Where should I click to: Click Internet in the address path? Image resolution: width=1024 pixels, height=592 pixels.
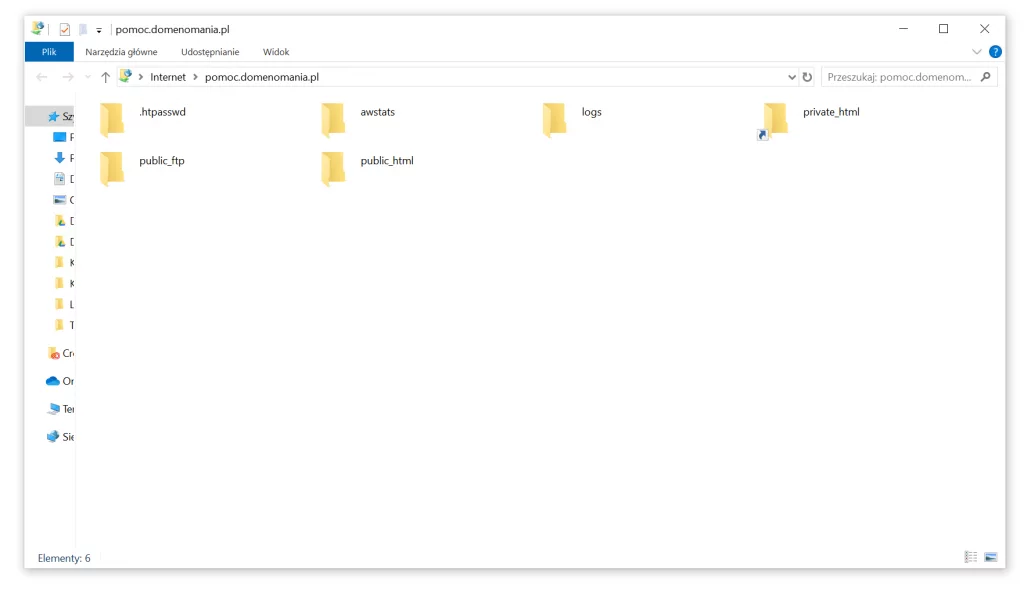click(168, 77)
